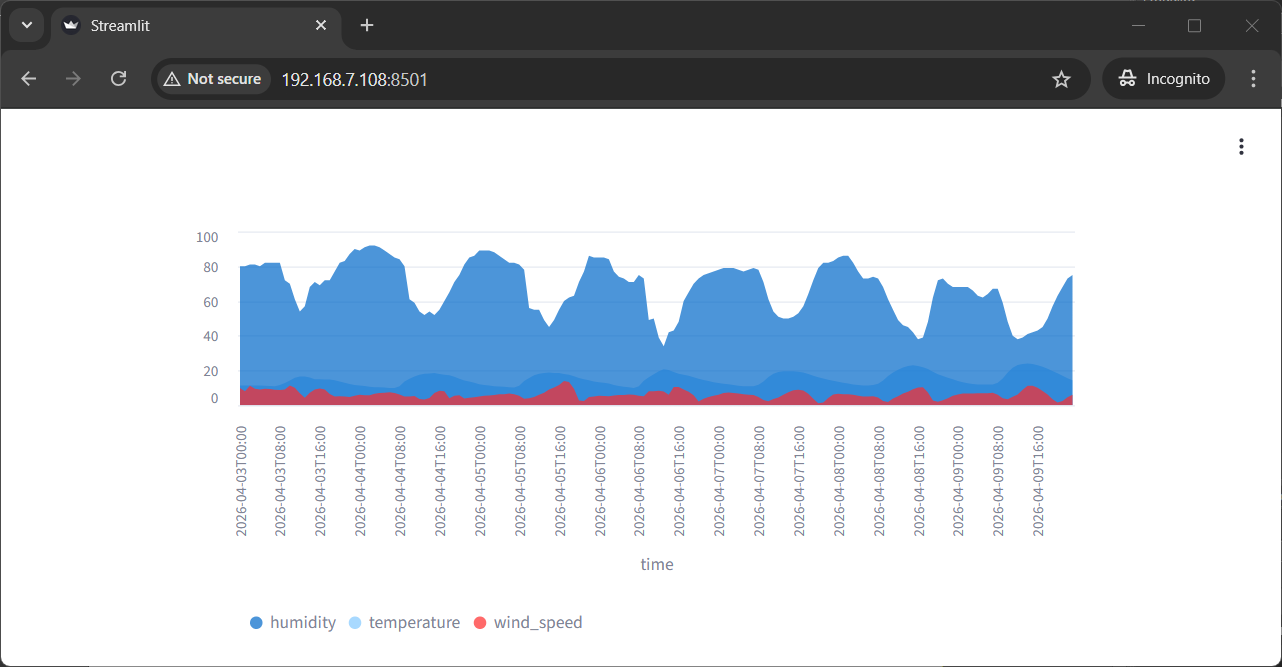Bookmark the page via the star icon
Screen dimensions: 1282x667
click(x=1061, y=79)
